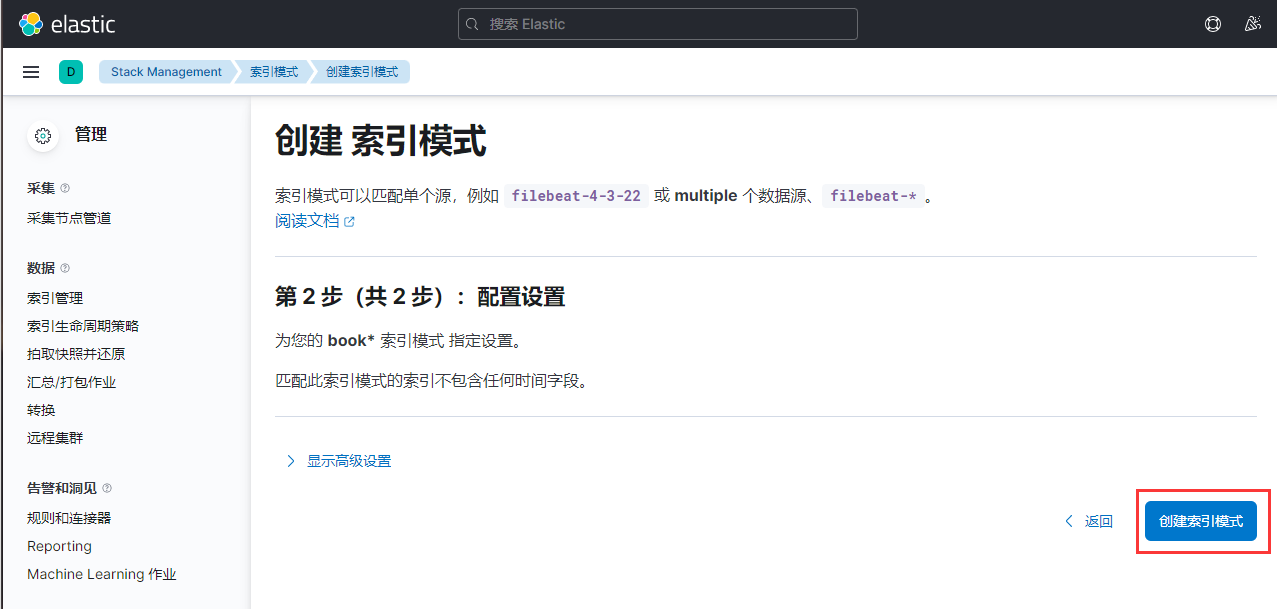Image resolution: width=1277 pixels, height=609 pixels.
Task: Click the 创建索引模式 button
Action: click(1200, 521)
